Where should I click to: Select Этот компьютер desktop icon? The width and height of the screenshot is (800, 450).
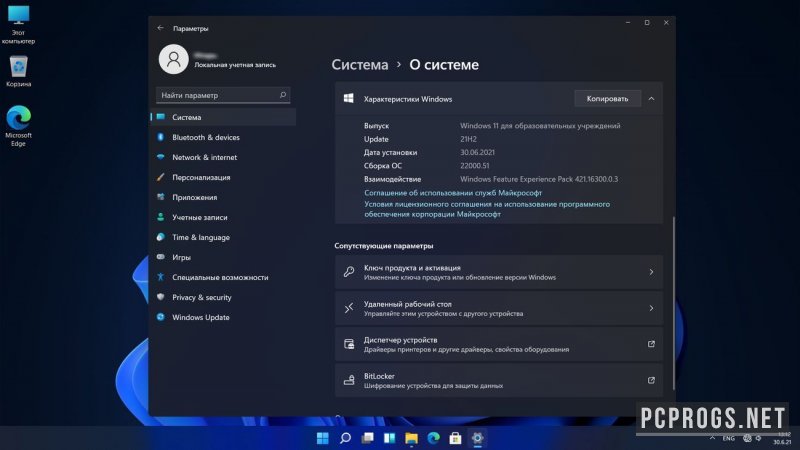18,25
